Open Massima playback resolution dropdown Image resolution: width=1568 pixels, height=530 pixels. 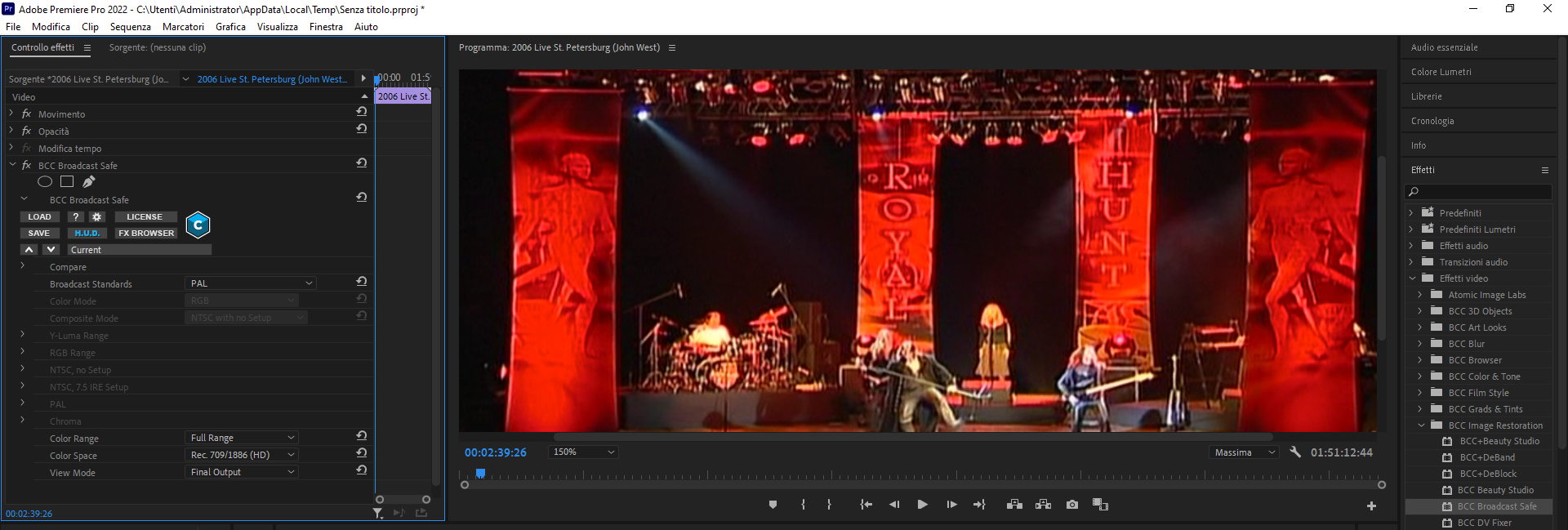click(1244, 452)
